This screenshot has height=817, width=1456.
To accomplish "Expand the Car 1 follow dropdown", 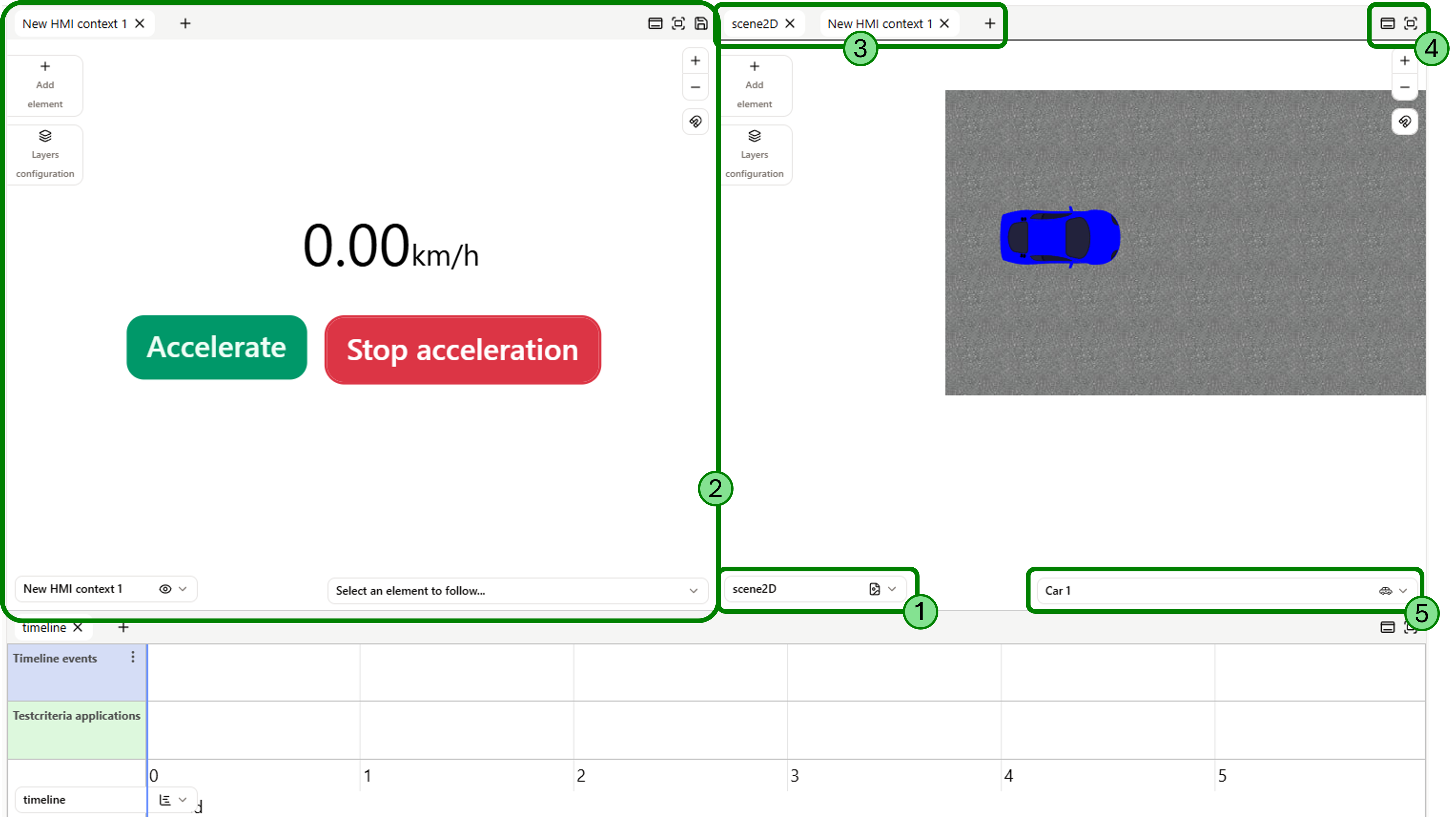I will coord(1402,591).
